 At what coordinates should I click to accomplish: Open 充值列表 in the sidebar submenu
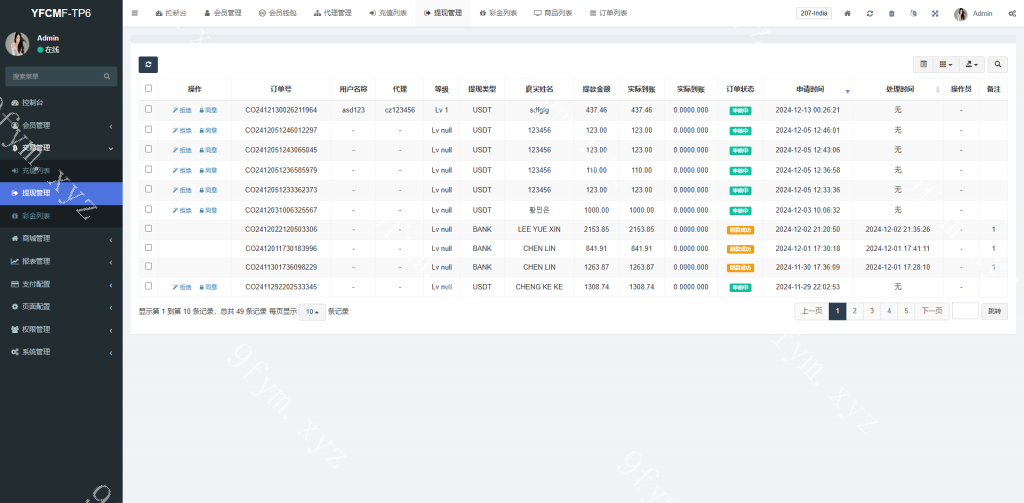click(x=61, y=171)
